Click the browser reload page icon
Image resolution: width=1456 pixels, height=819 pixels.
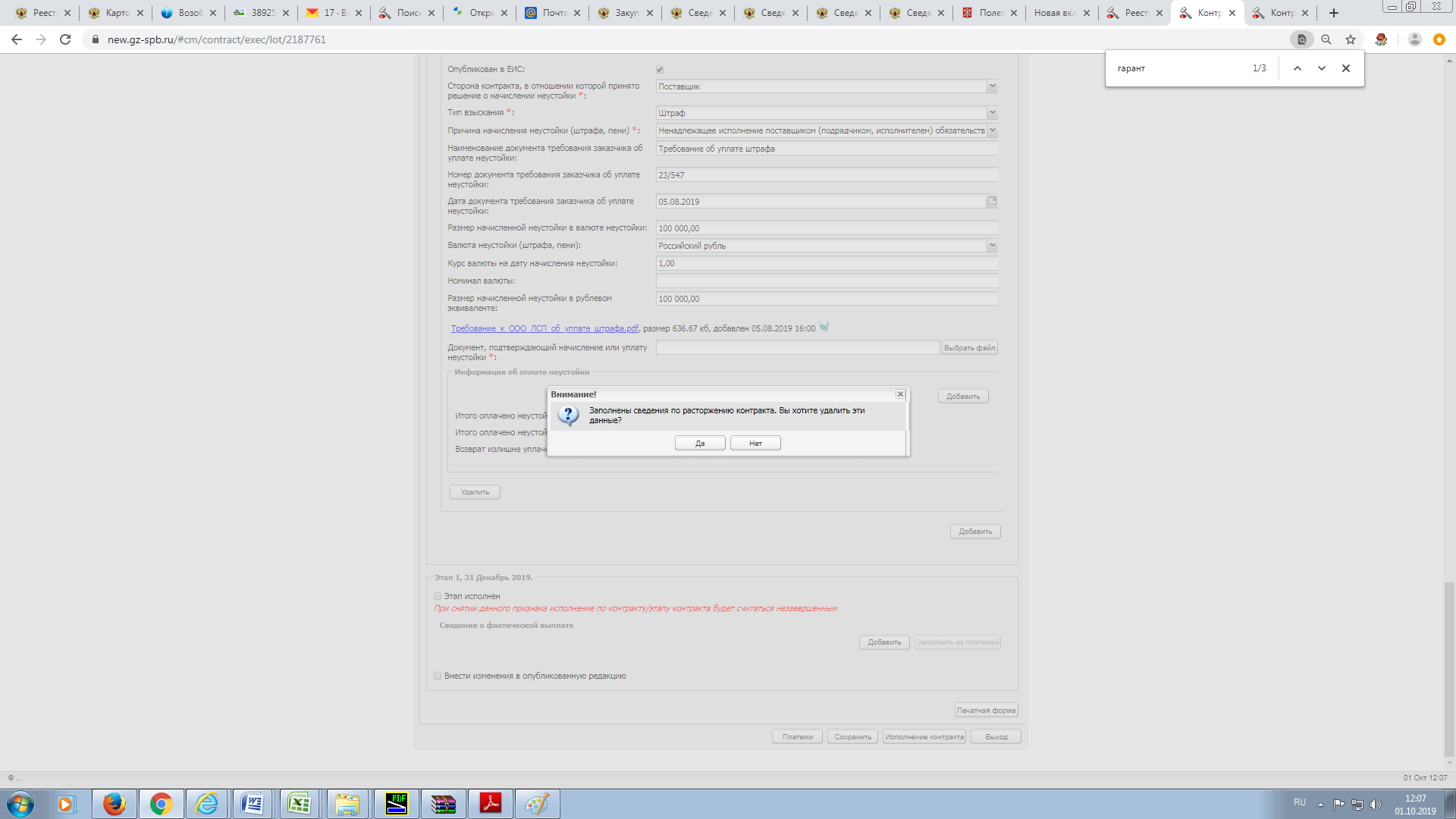(x=65, y=39)
